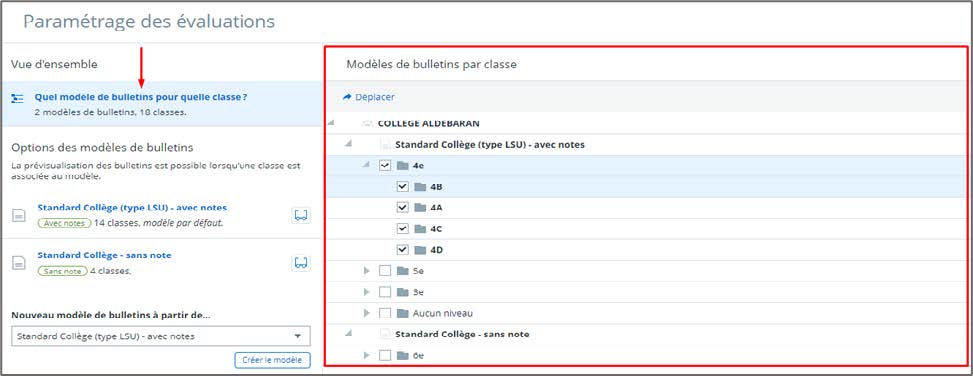Uncheck the 4A class checkbox
The width and height of the screenshot is (973, 376).
click(x=403, y=208)
